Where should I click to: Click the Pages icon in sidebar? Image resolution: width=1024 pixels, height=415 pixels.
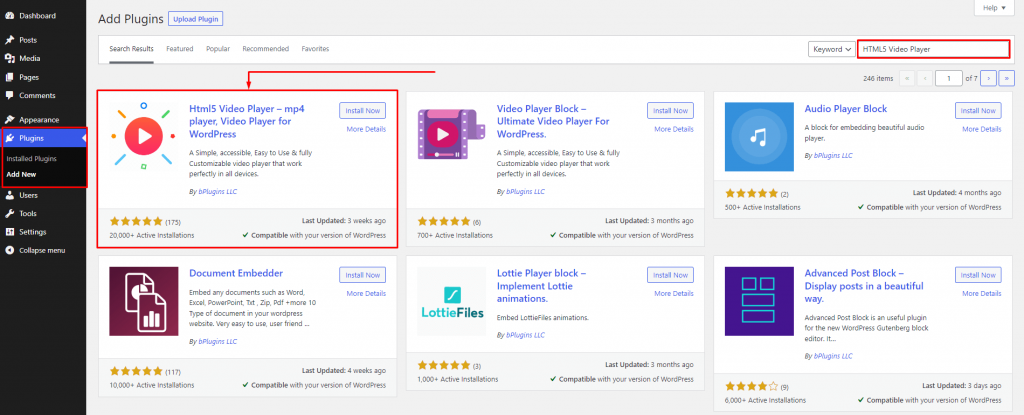pos(9,77)
